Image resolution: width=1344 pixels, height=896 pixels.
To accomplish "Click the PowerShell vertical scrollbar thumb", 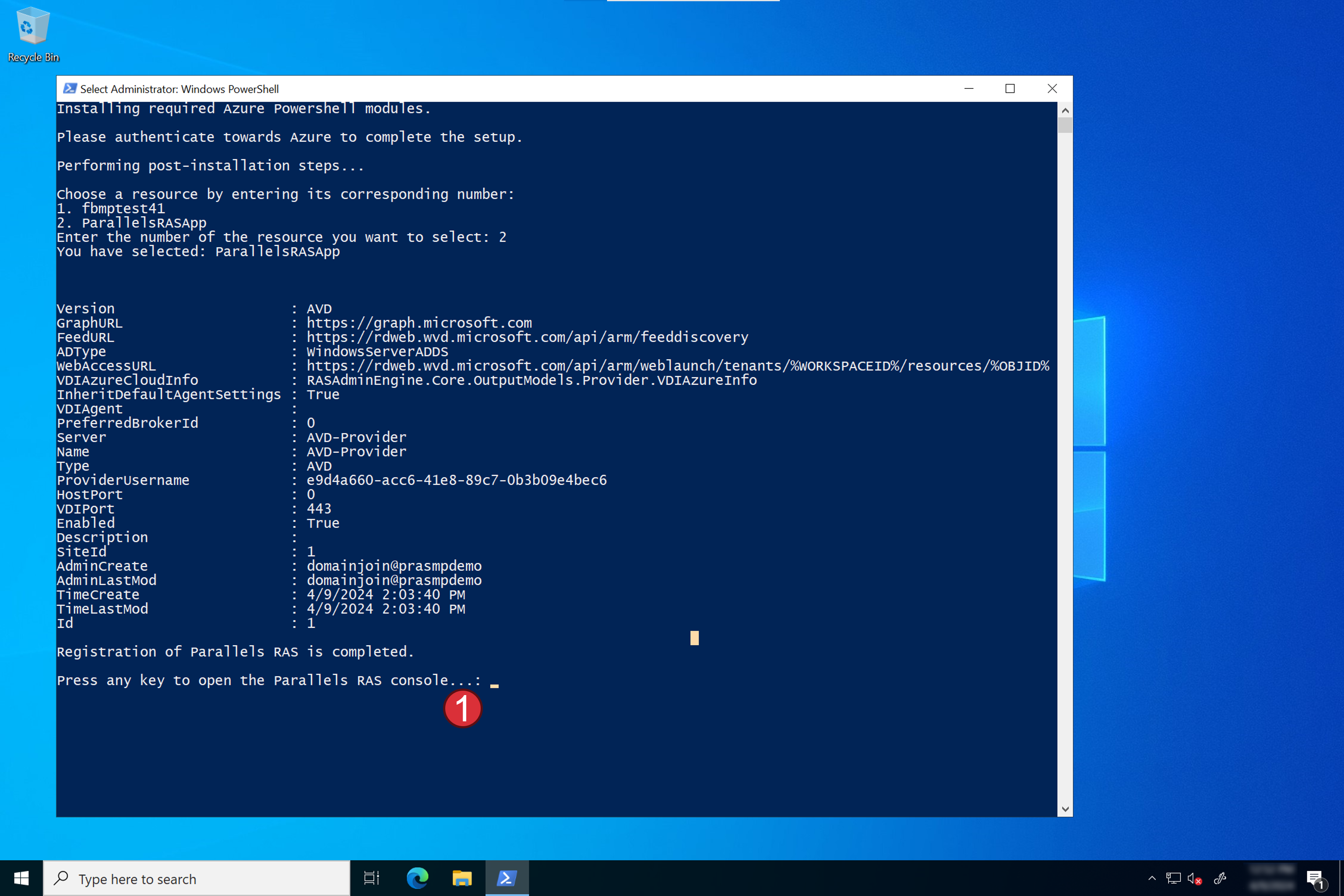I will coord(1065,125).
